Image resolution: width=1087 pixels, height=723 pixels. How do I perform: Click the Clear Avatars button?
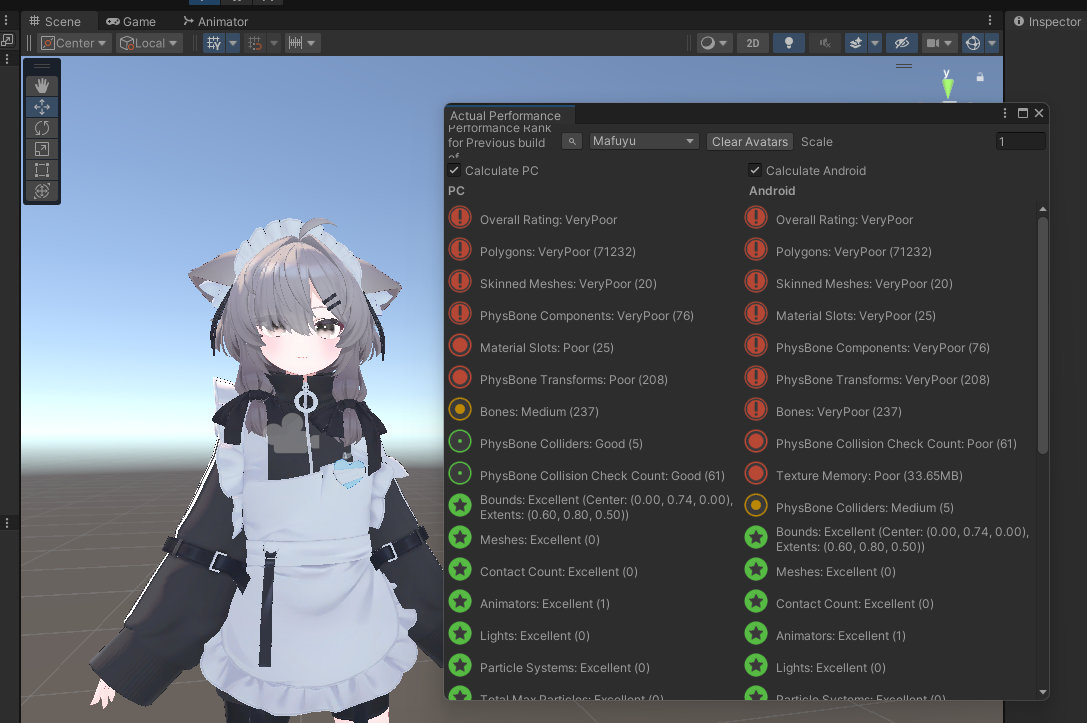[749, 141]
